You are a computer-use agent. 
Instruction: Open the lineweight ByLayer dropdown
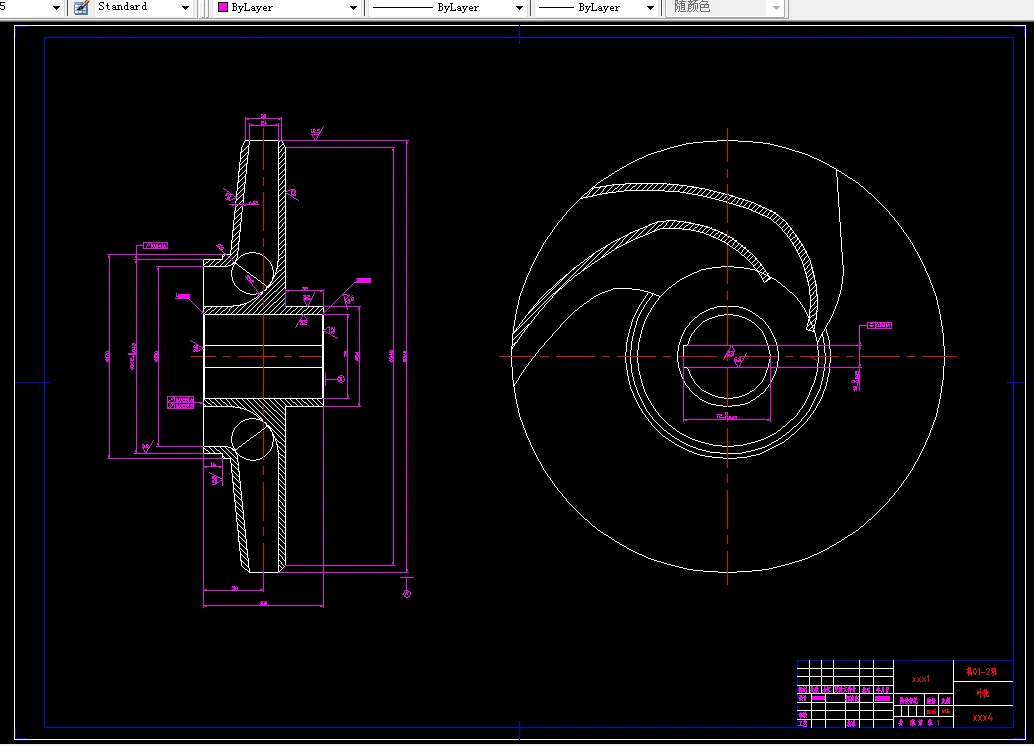[x=650, y=8]
